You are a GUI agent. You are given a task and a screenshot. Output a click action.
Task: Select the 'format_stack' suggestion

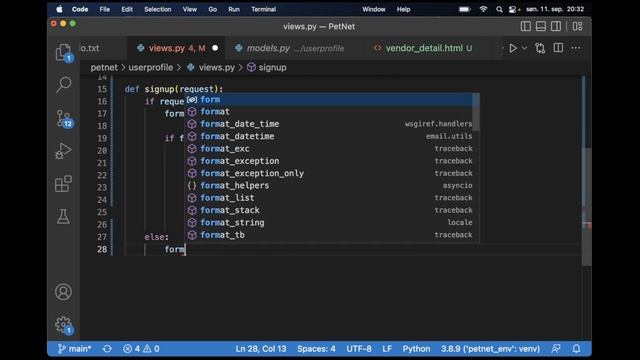click(x=329, y=210)
